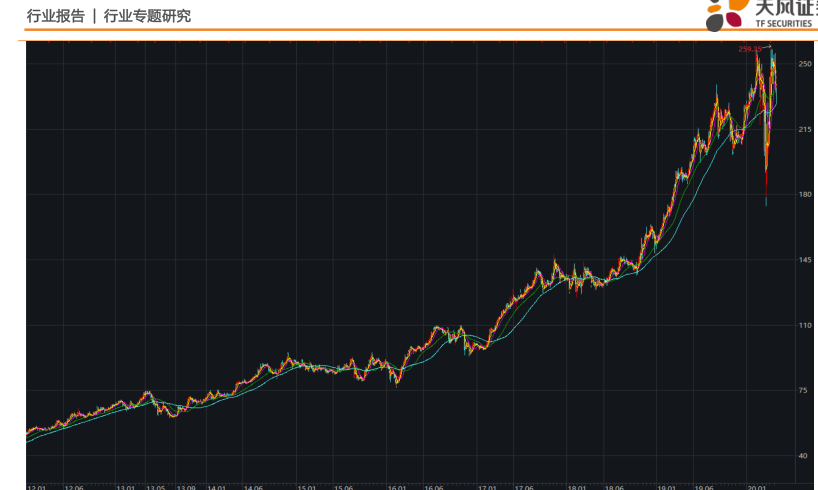Select the 行业报告 header text

coord(55,16)
